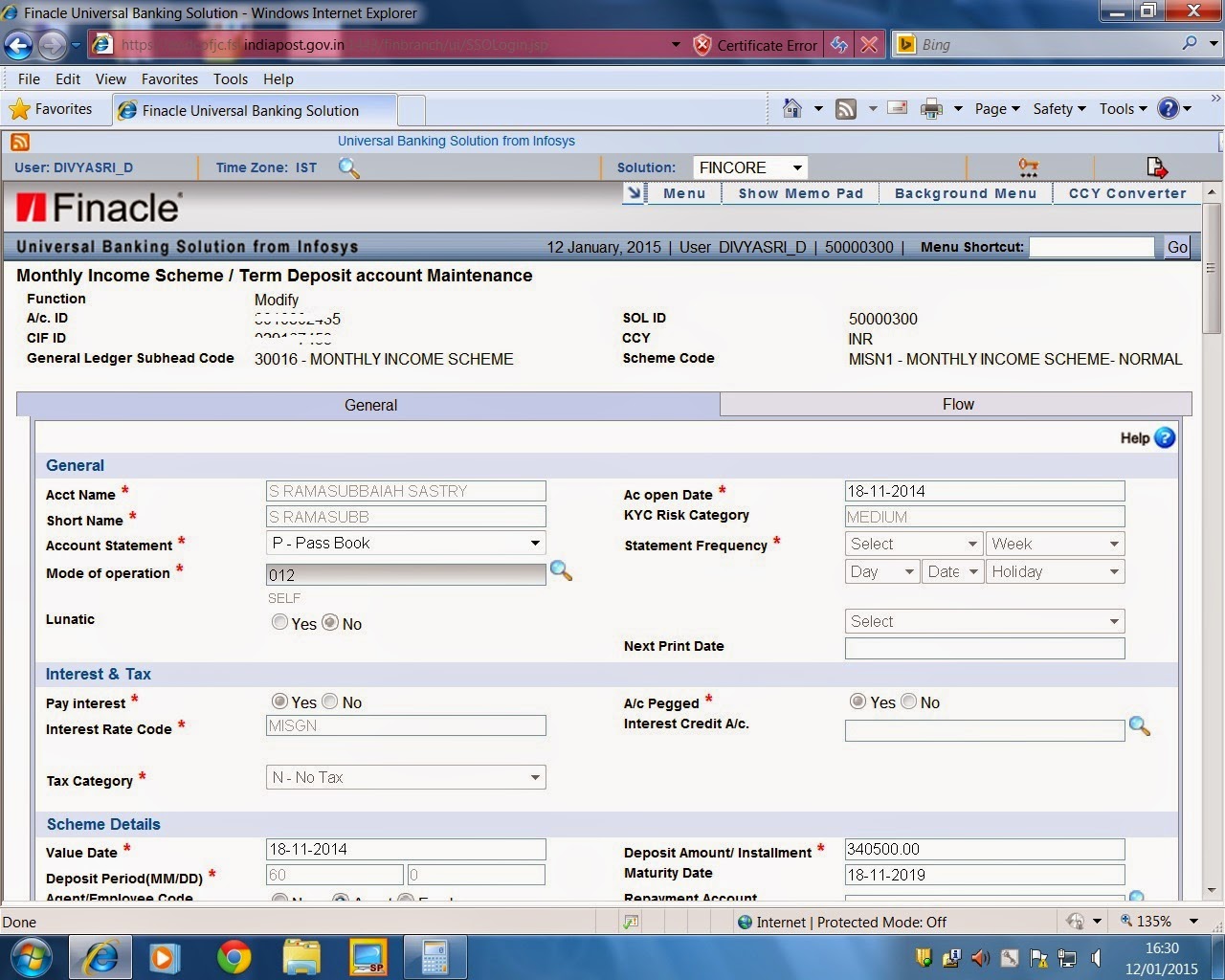The image size is (1225, 980).
Task: Click the Menu link in Finacle bar
Action: point(684,193)
